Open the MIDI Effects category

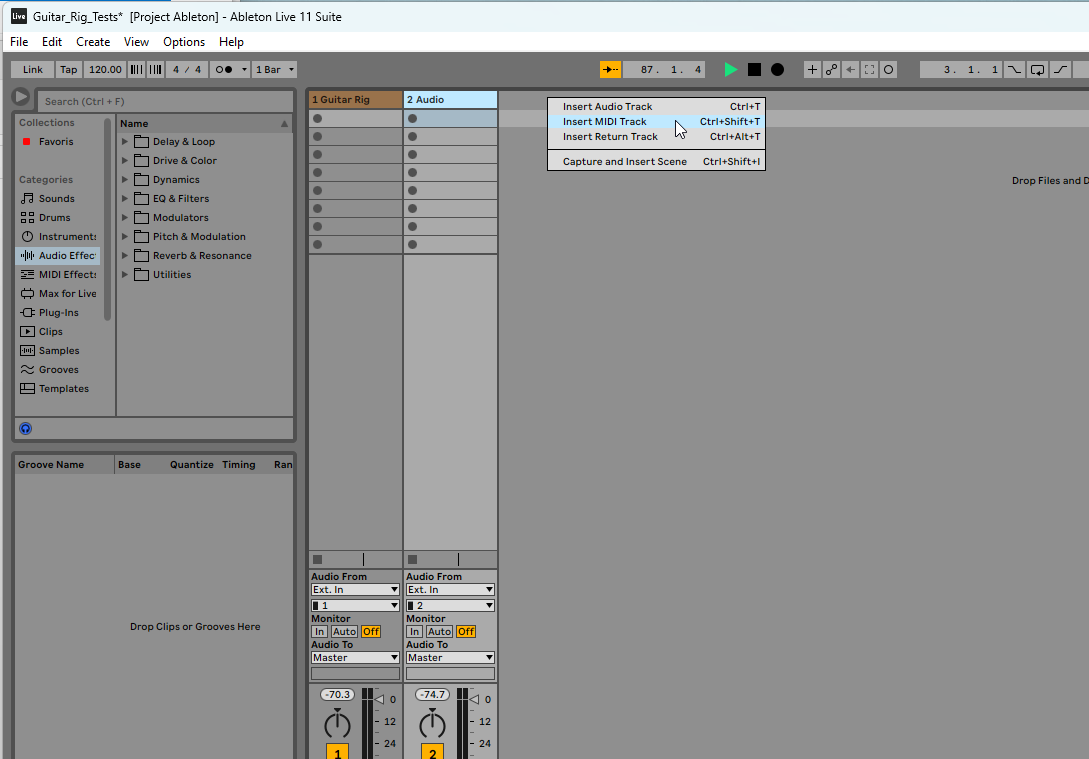pos(58,274)
